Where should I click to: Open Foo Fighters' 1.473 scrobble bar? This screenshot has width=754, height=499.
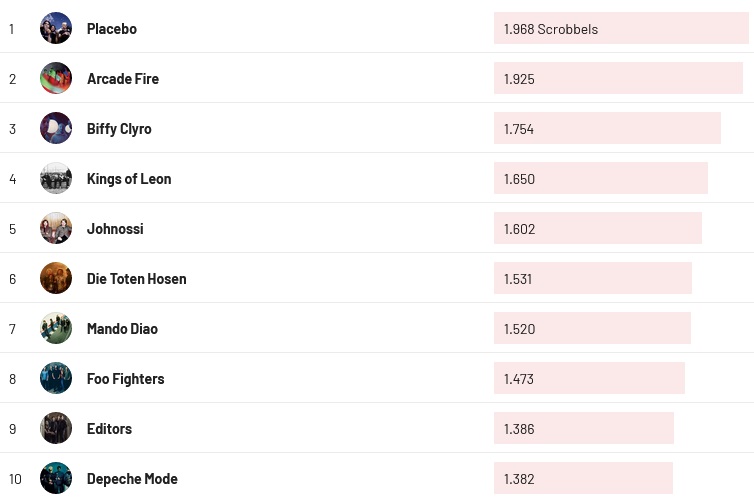click(x=589, y=378)
